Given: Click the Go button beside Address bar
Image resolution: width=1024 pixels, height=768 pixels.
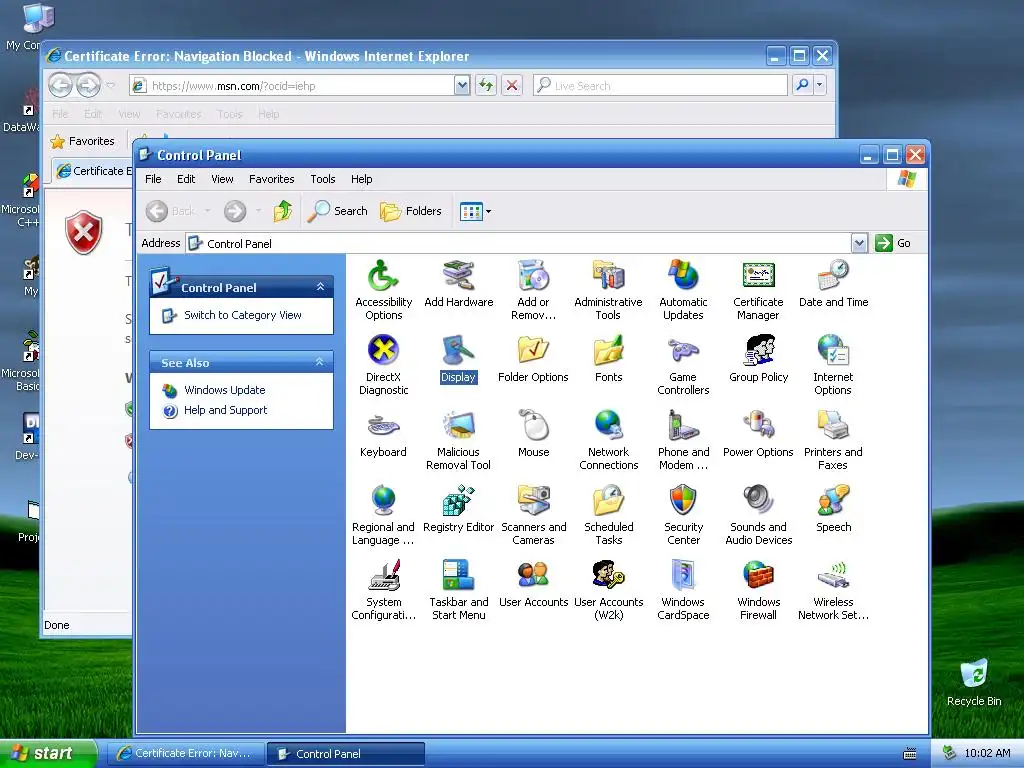Looking at the screenshot, I should coord(893,244).
